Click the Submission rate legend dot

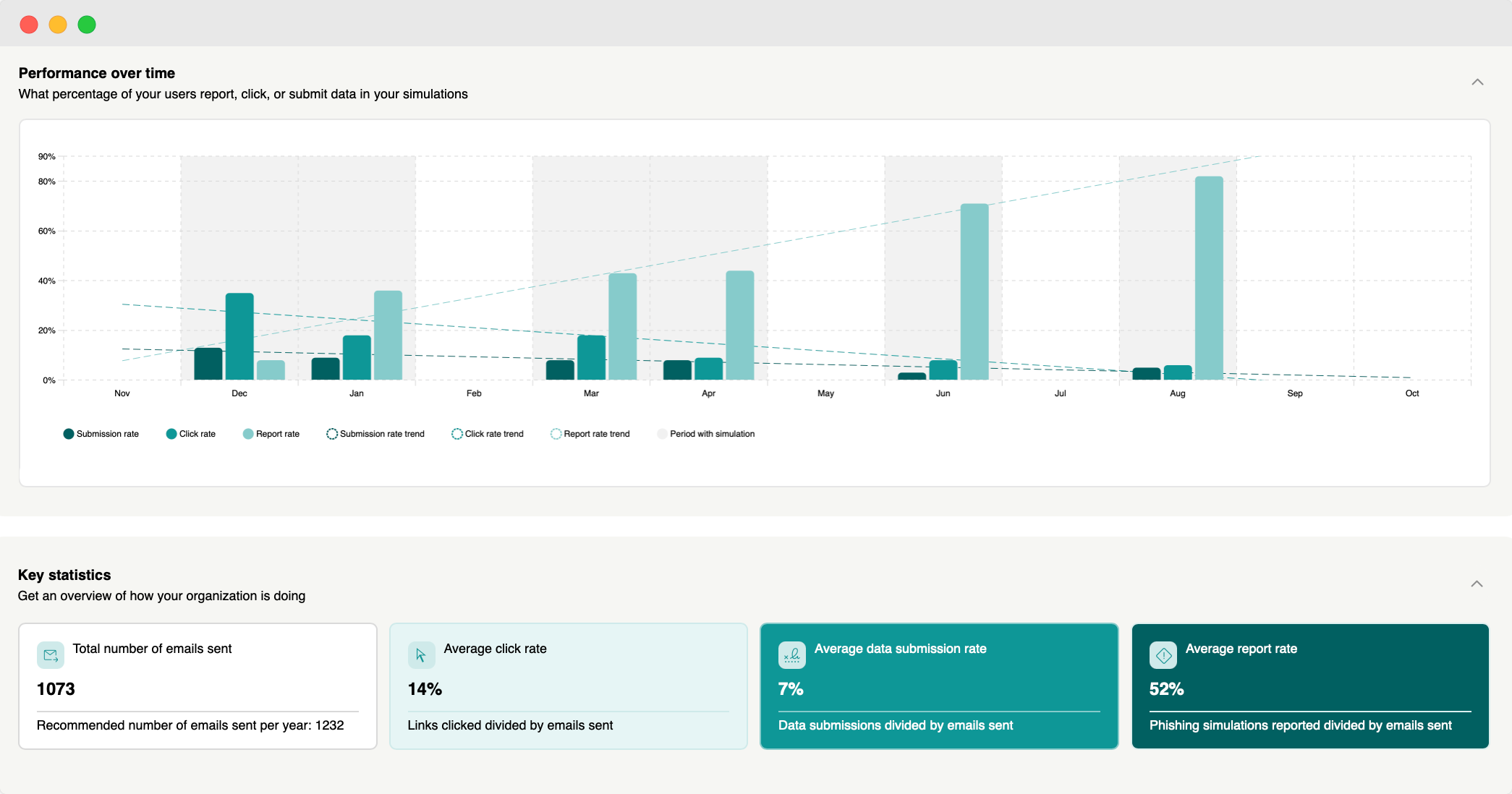(x=68, y=434)
